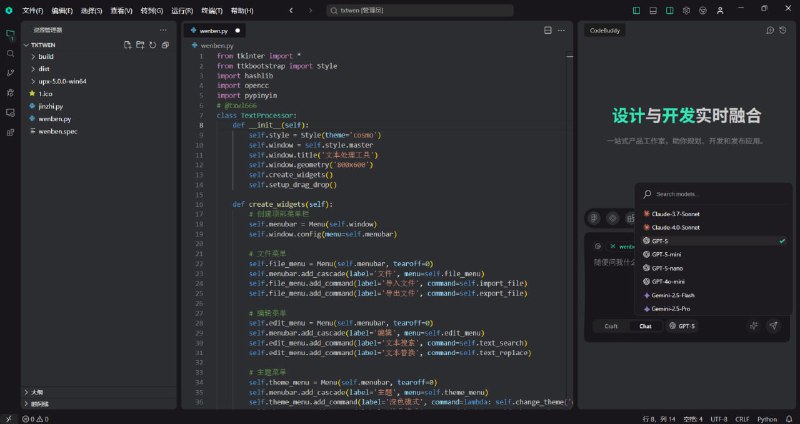Click the Search models input field

pyautogui.click(x=713, y=194)
